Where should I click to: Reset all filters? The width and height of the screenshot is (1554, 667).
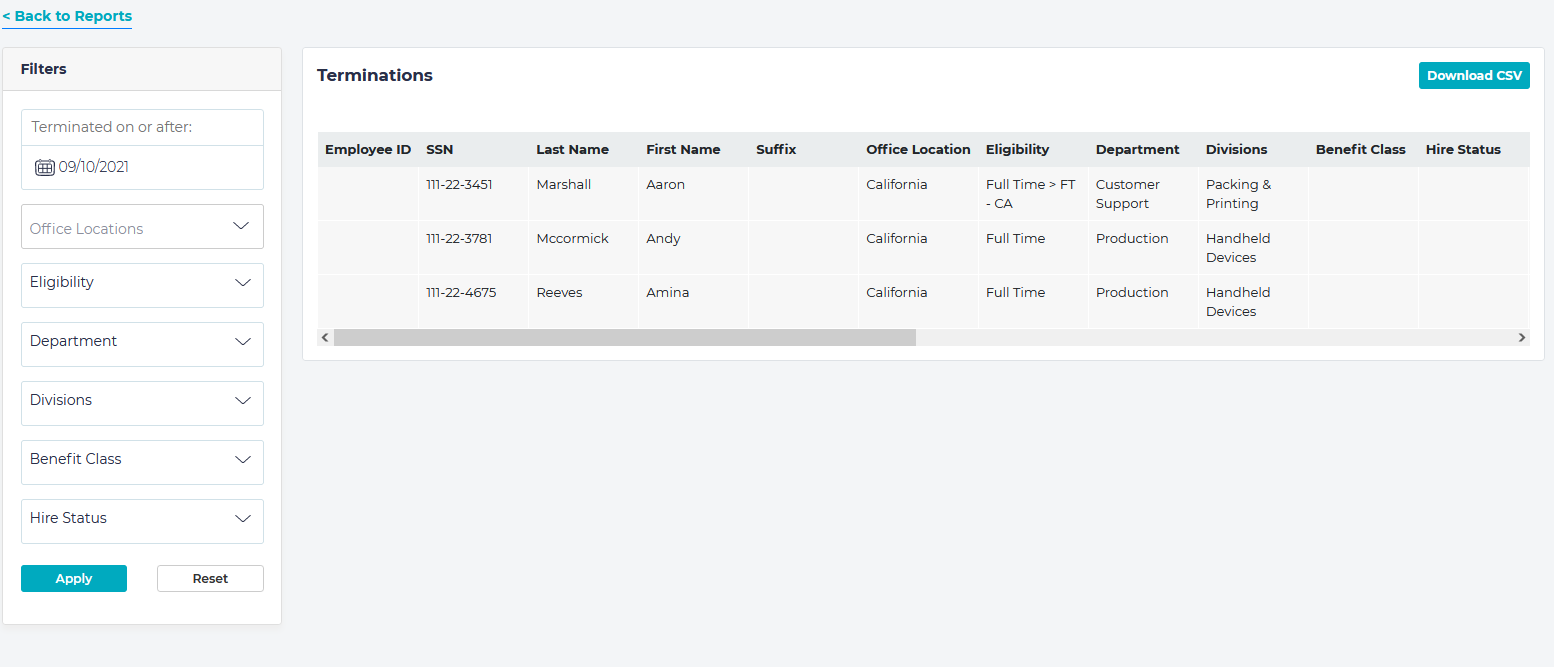point(210,578)
